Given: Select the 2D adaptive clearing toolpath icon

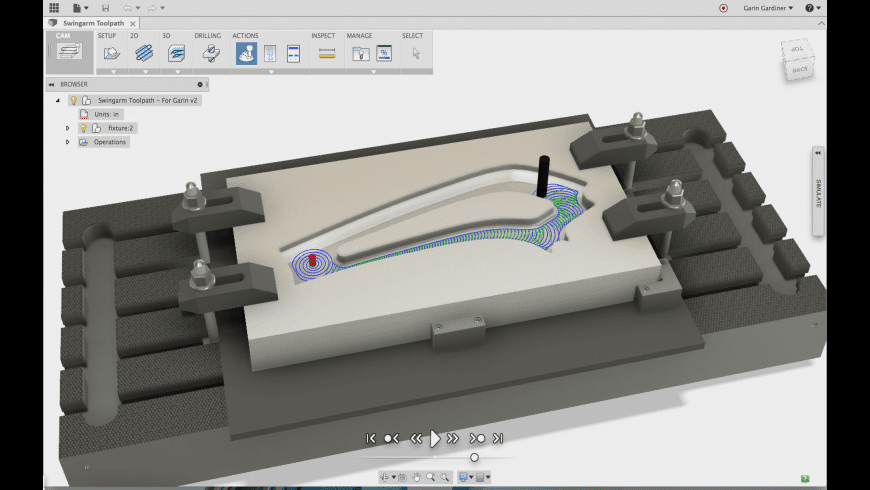Looking at the screenshot, I should (144, 54).
